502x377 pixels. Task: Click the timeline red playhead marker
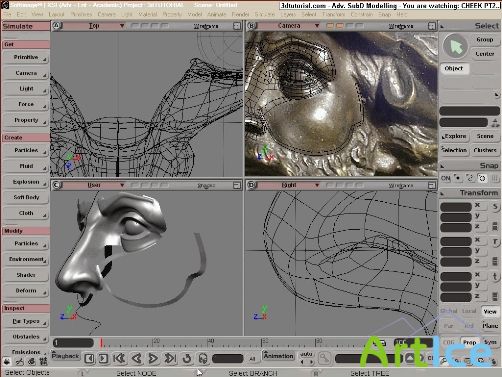101,343
